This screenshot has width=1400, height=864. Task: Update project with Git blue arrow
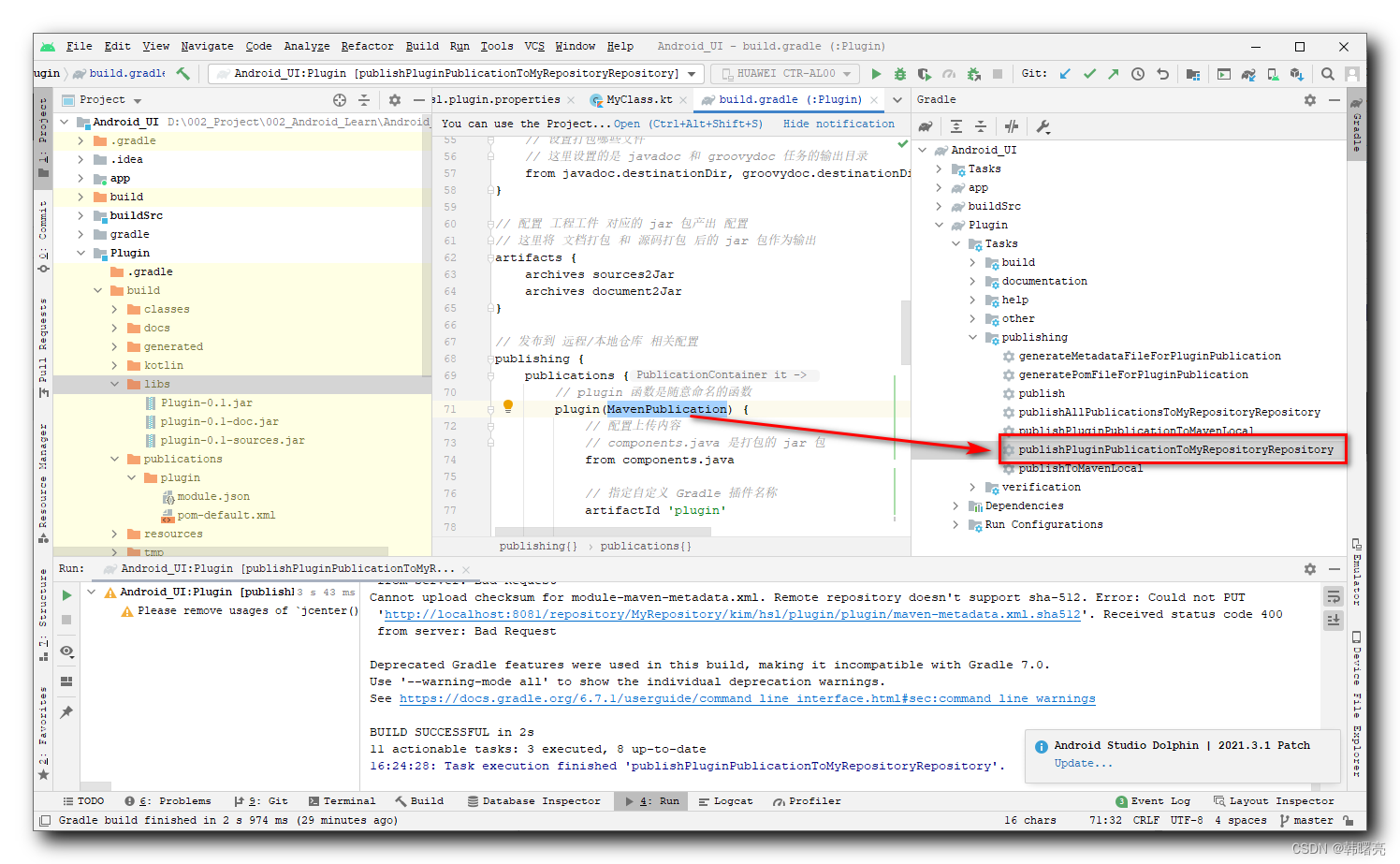[x=1065, y=74]
